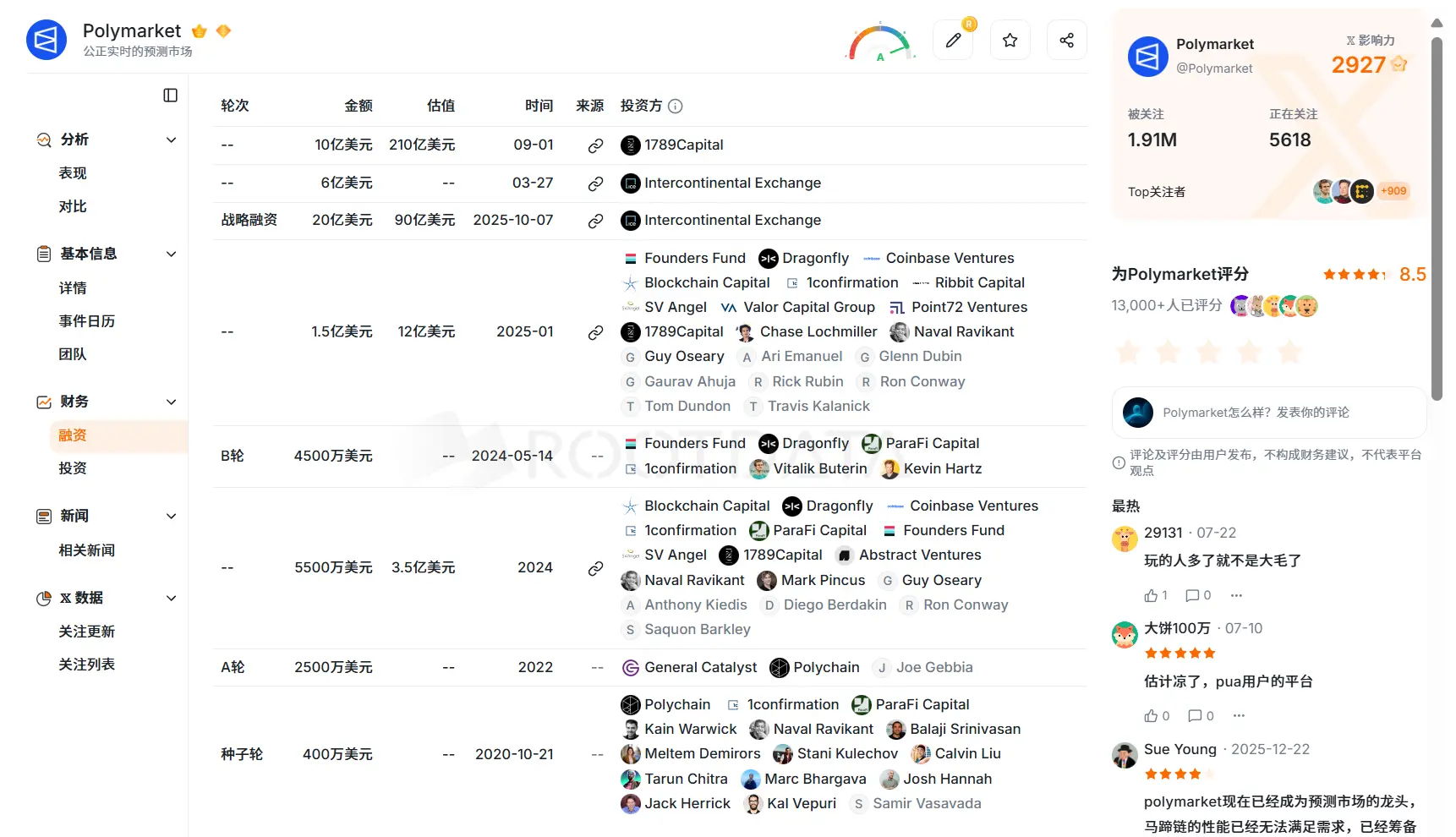This screenshot has height=837, width=1456.
Task: Open the +909 top followers badge
Action: (x=1393, y=191)
